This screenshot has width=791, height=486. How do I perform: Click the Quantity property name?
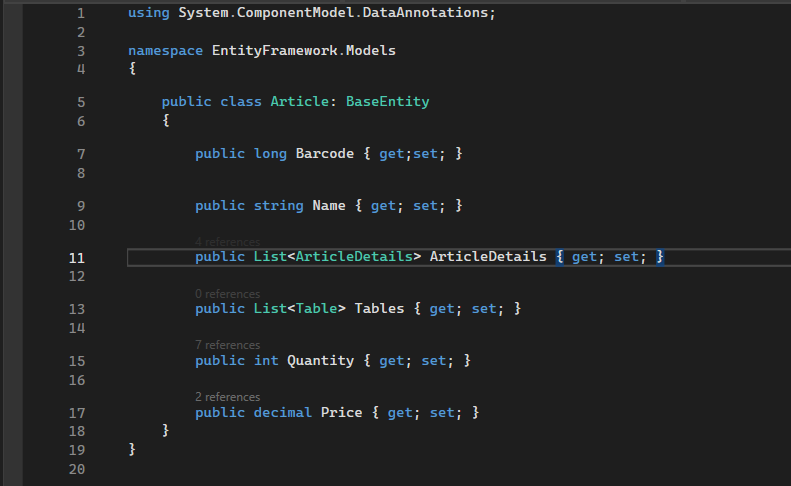click(x=320, y=360)
